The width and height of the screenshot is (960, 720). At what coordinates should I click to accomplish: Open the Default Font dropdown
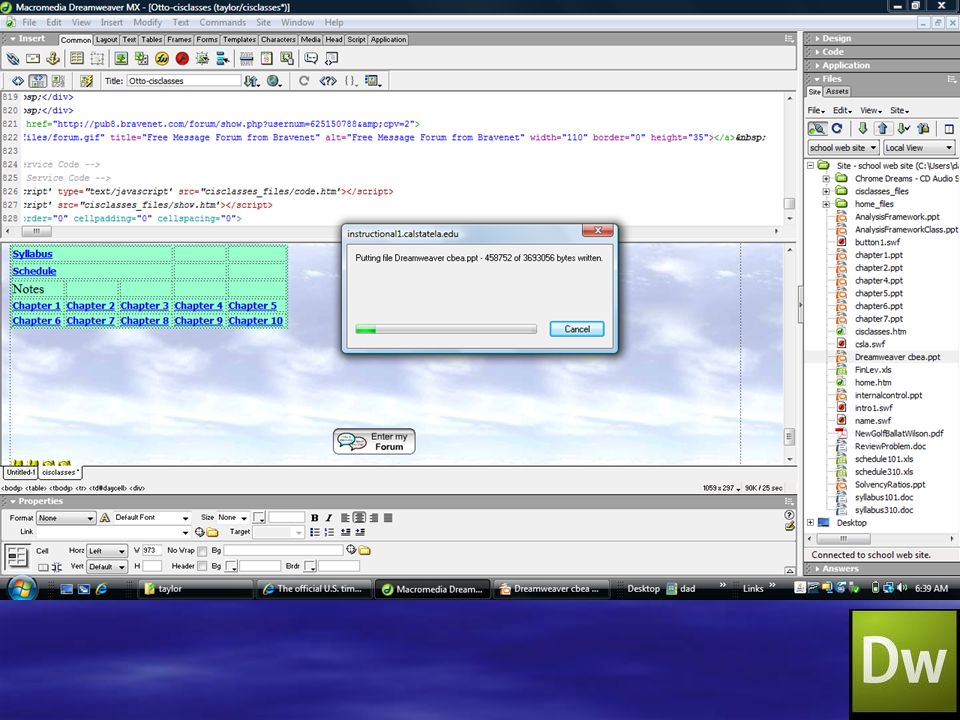152,518
